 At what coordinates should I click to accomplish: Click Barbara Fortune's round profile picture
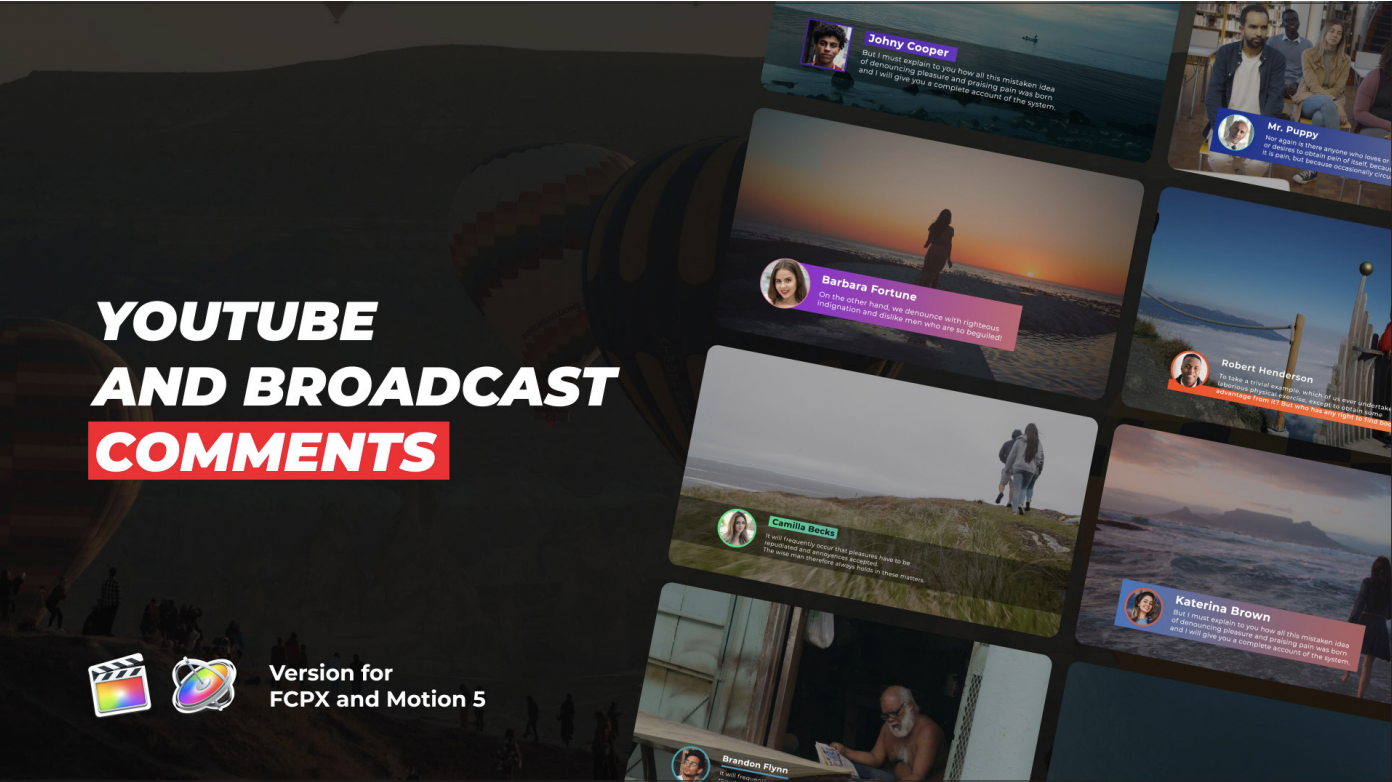[x=785, y=283]
